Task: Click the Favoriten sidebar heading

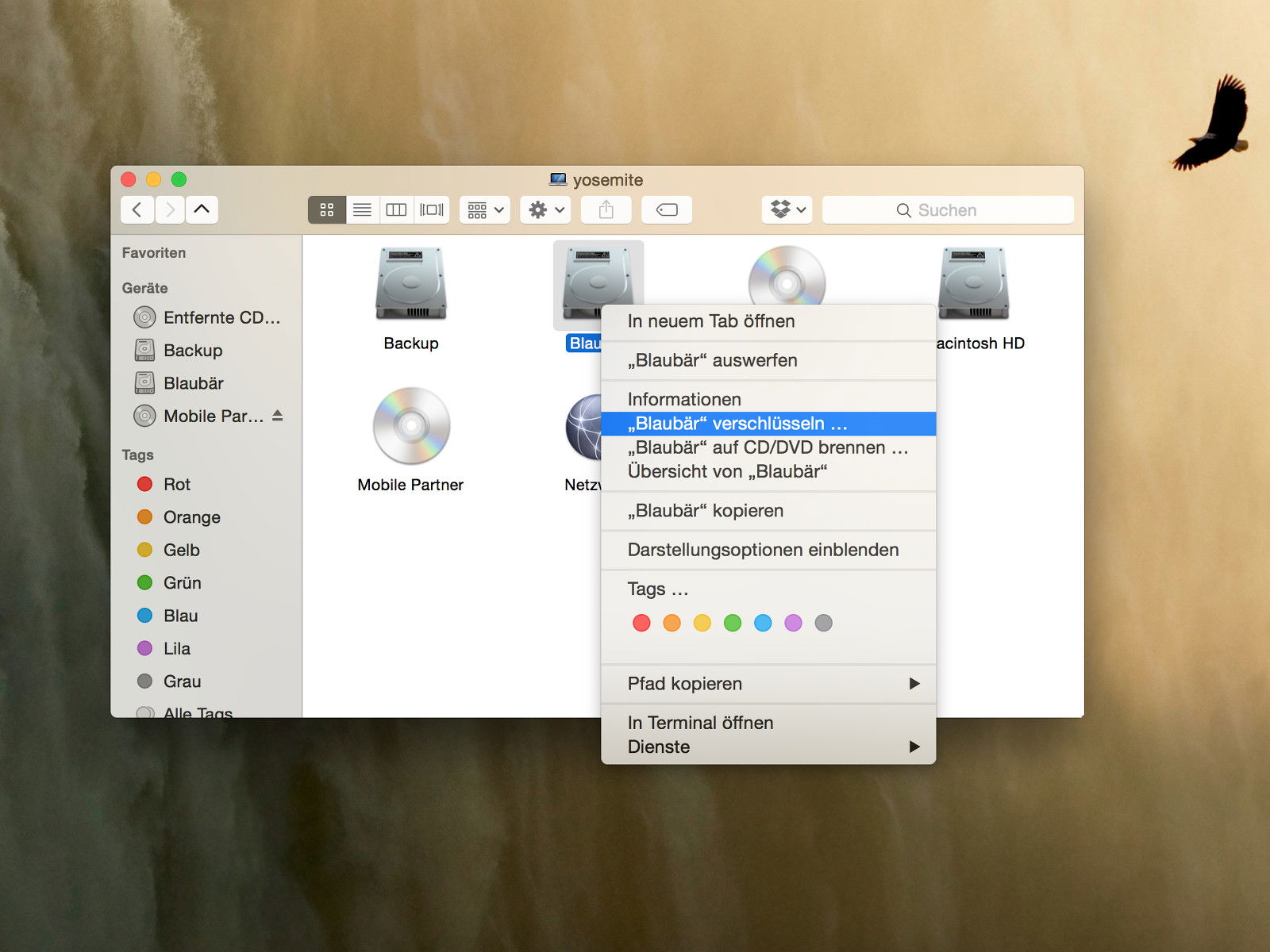Action: click(x=154, y=253)
